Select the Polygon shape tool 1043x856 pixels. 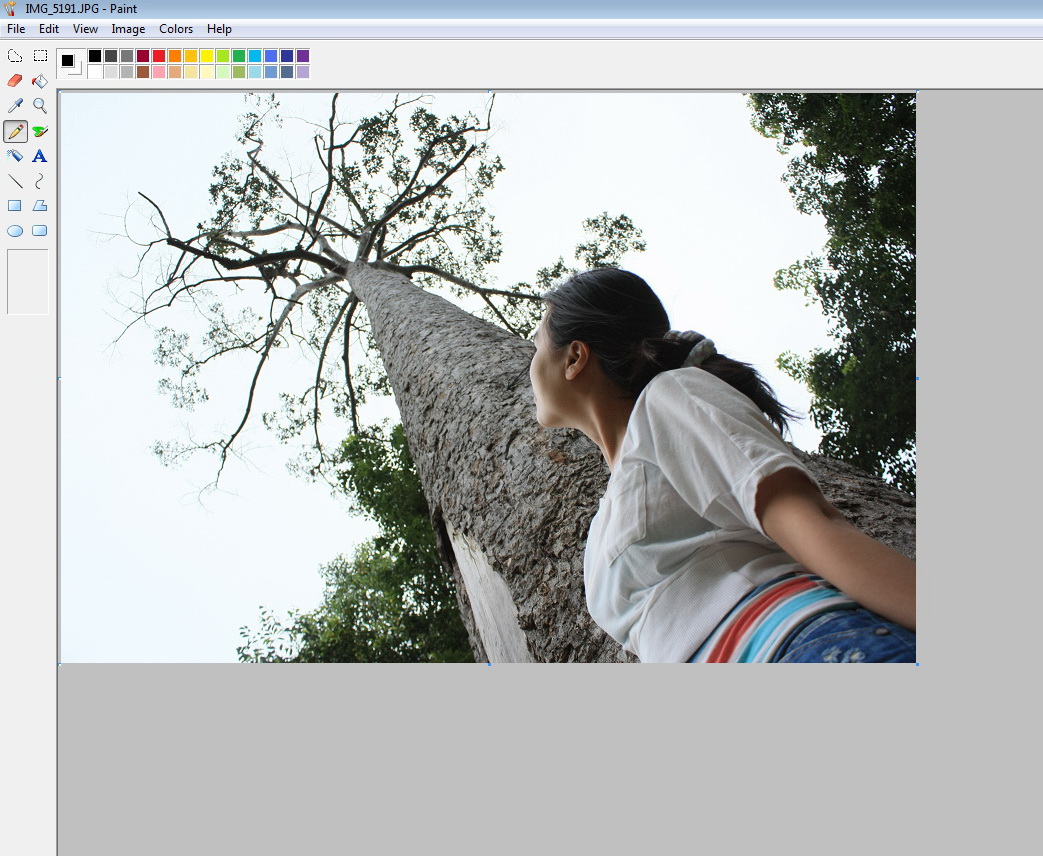tap(40, 206)
